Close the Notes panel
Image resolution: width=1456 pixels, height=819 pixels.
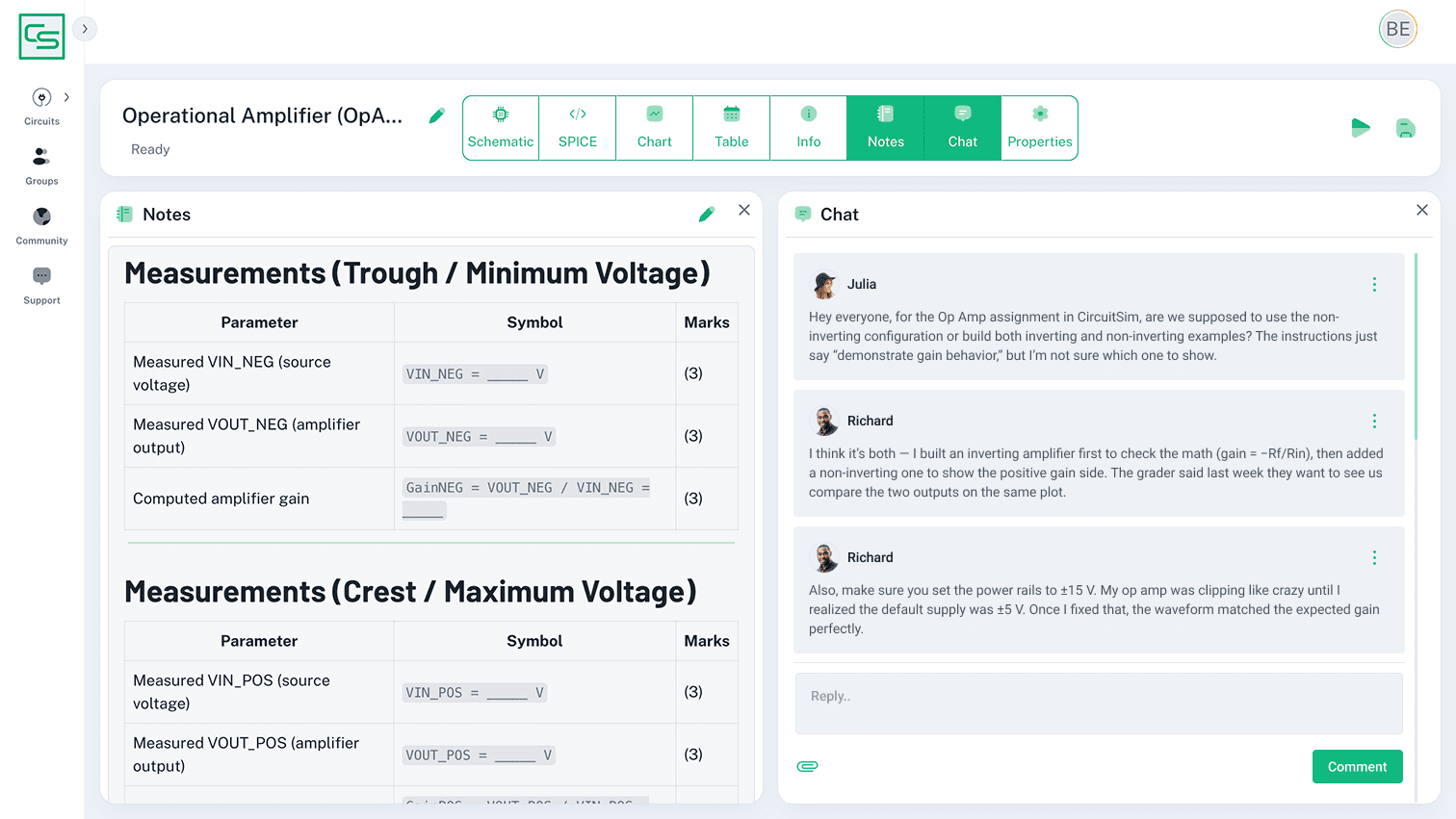[744, 210]
